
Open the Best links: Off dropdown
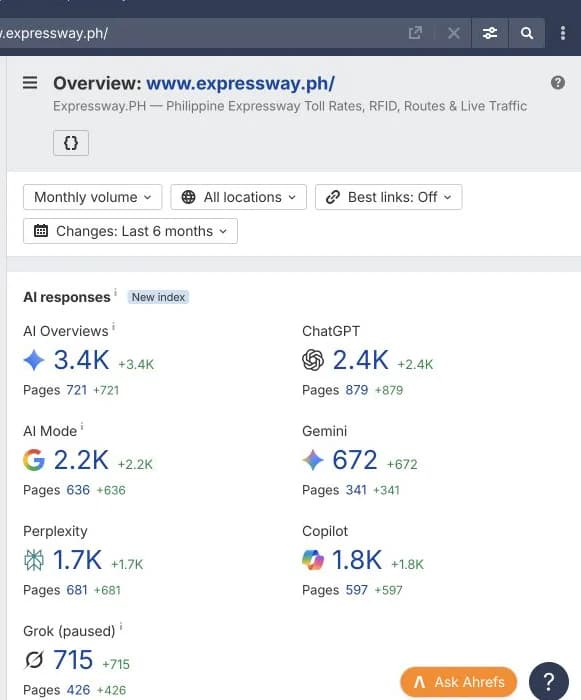coord(389,197)
